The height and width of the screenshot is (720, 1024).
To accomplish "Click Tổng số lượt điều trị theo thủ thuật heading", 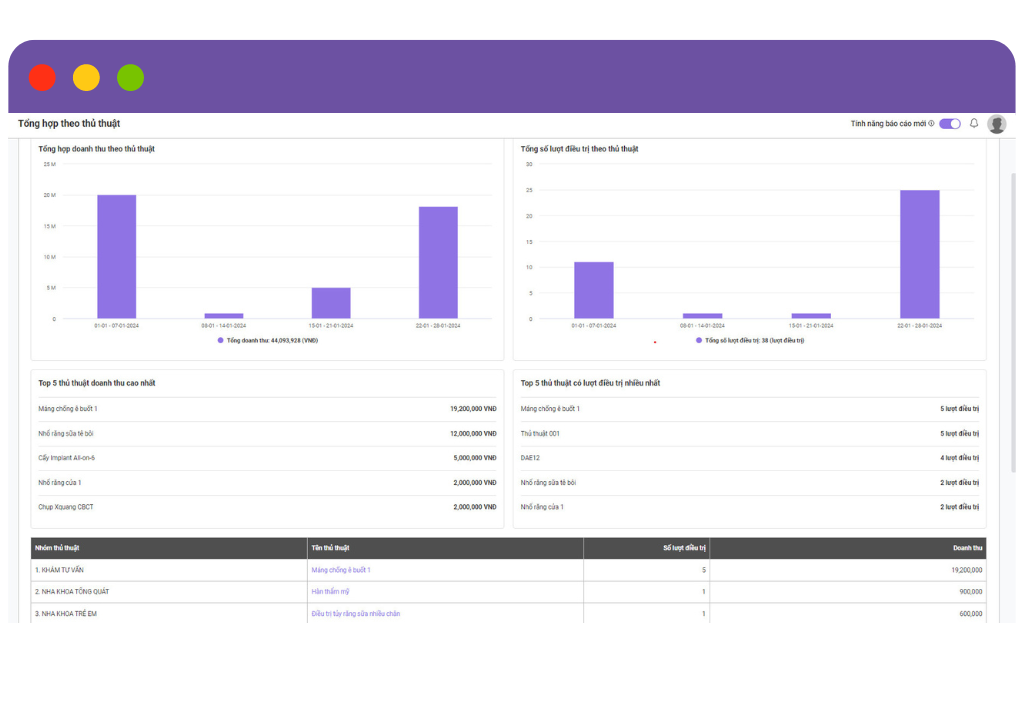I will (x=579, y=149).
